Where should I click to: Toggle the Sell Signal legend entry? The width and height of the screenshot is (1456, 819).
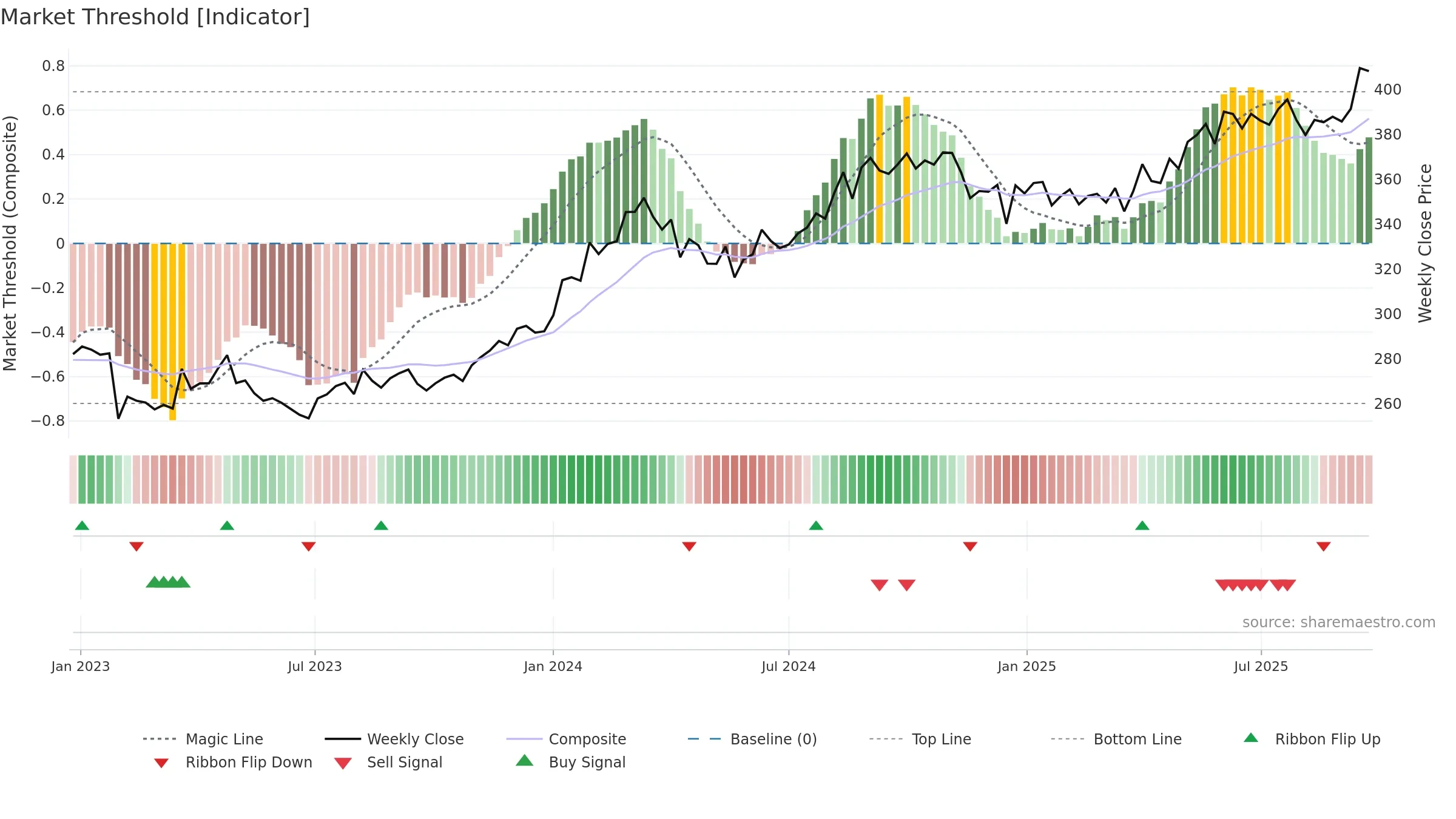[388, 762]
